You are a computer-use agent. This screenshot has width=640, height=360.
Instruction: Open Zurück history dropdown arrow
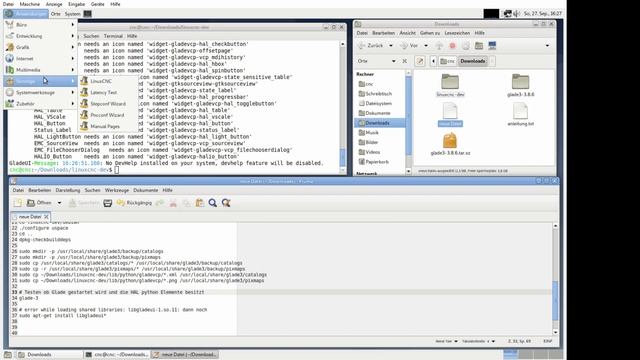click(x=391, y=46)
